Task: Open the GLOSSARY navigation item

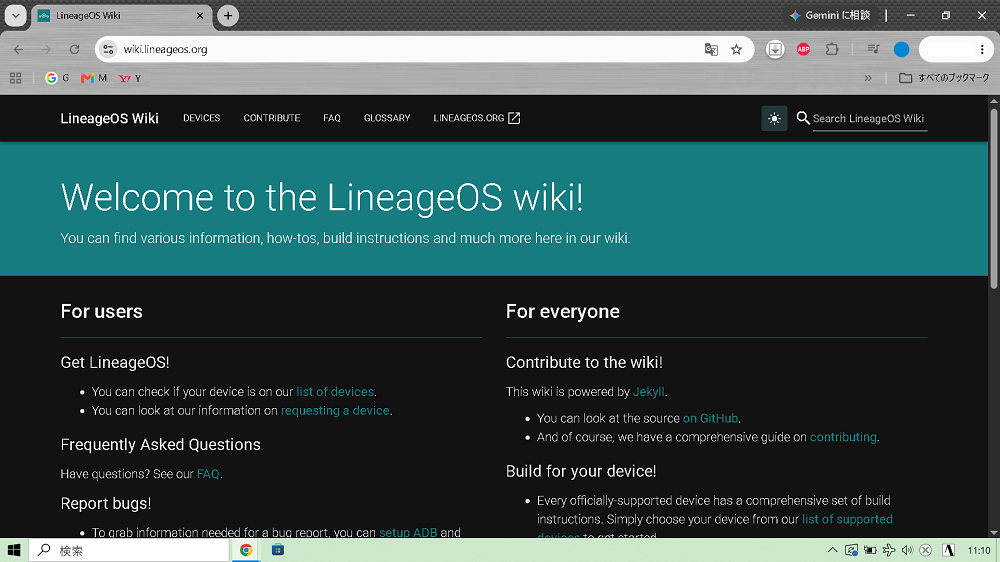Action: 387,118
